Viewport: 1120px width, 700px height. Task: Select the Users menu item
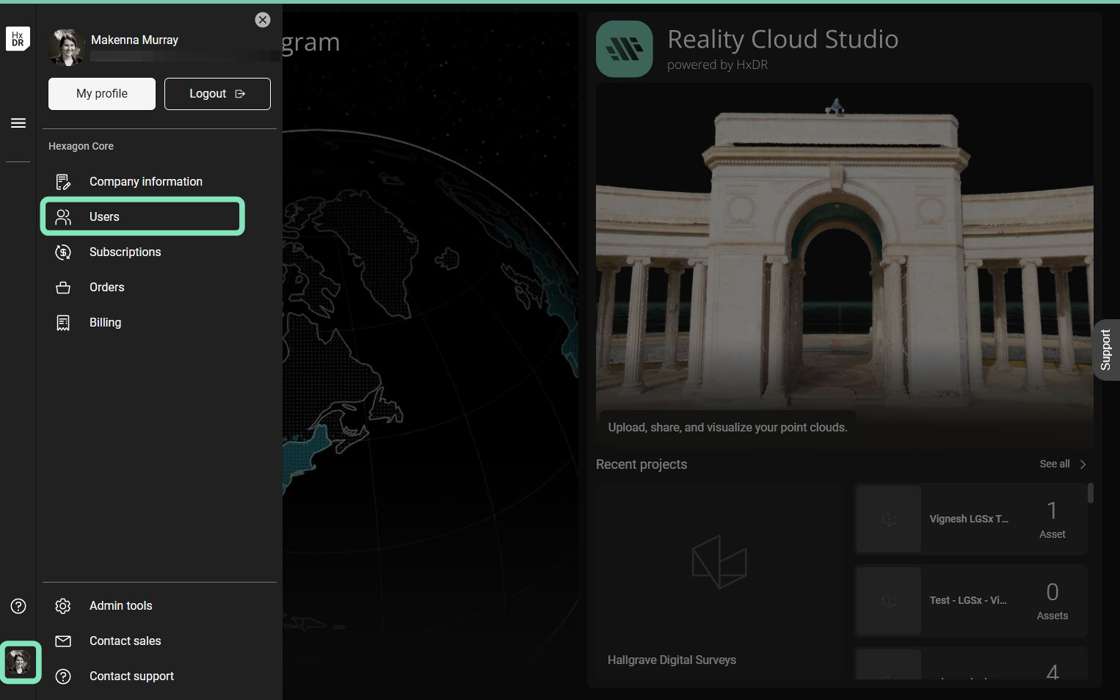pos(143,216)
